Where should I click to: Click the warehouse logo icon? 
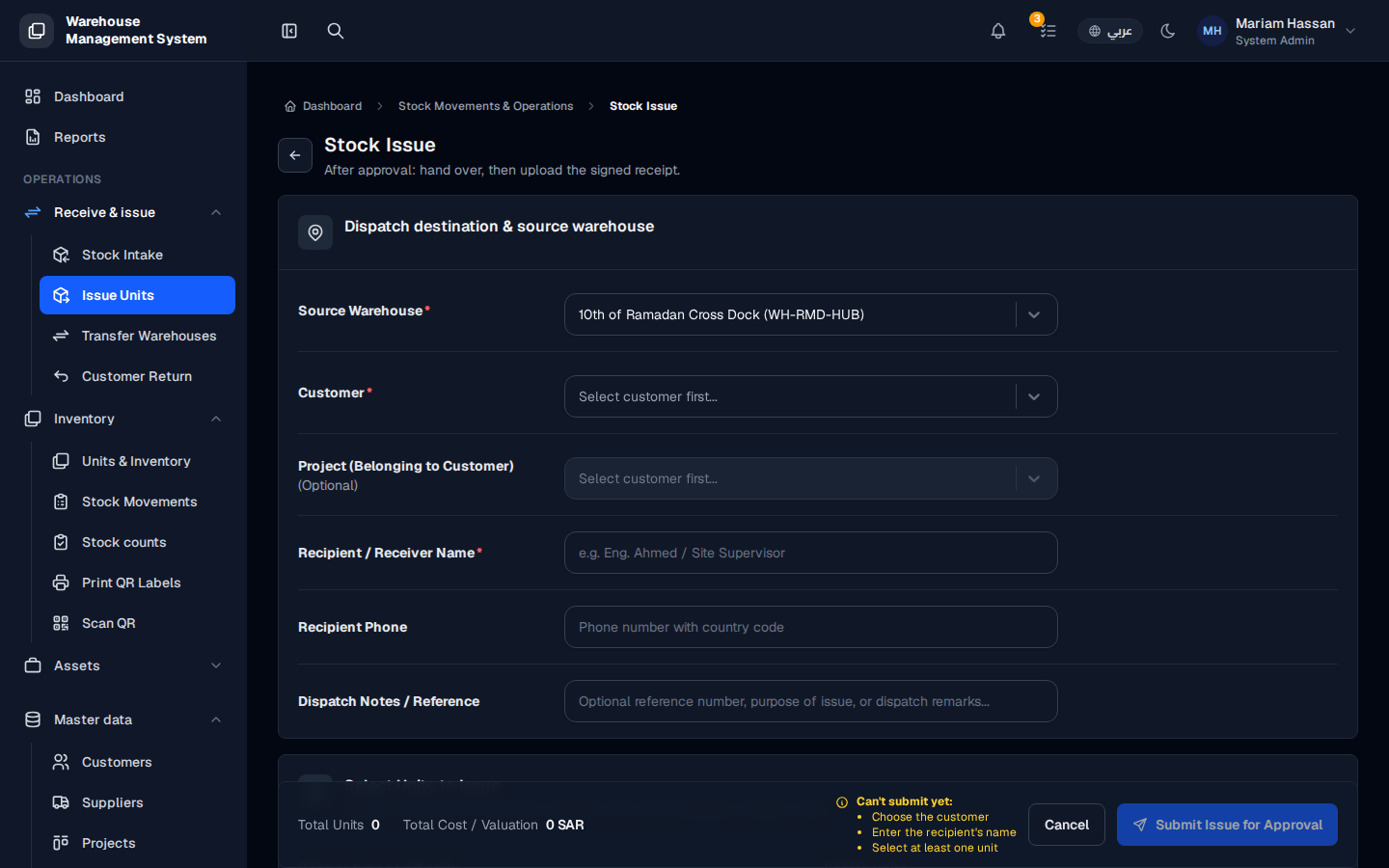(x=37, y=31)
